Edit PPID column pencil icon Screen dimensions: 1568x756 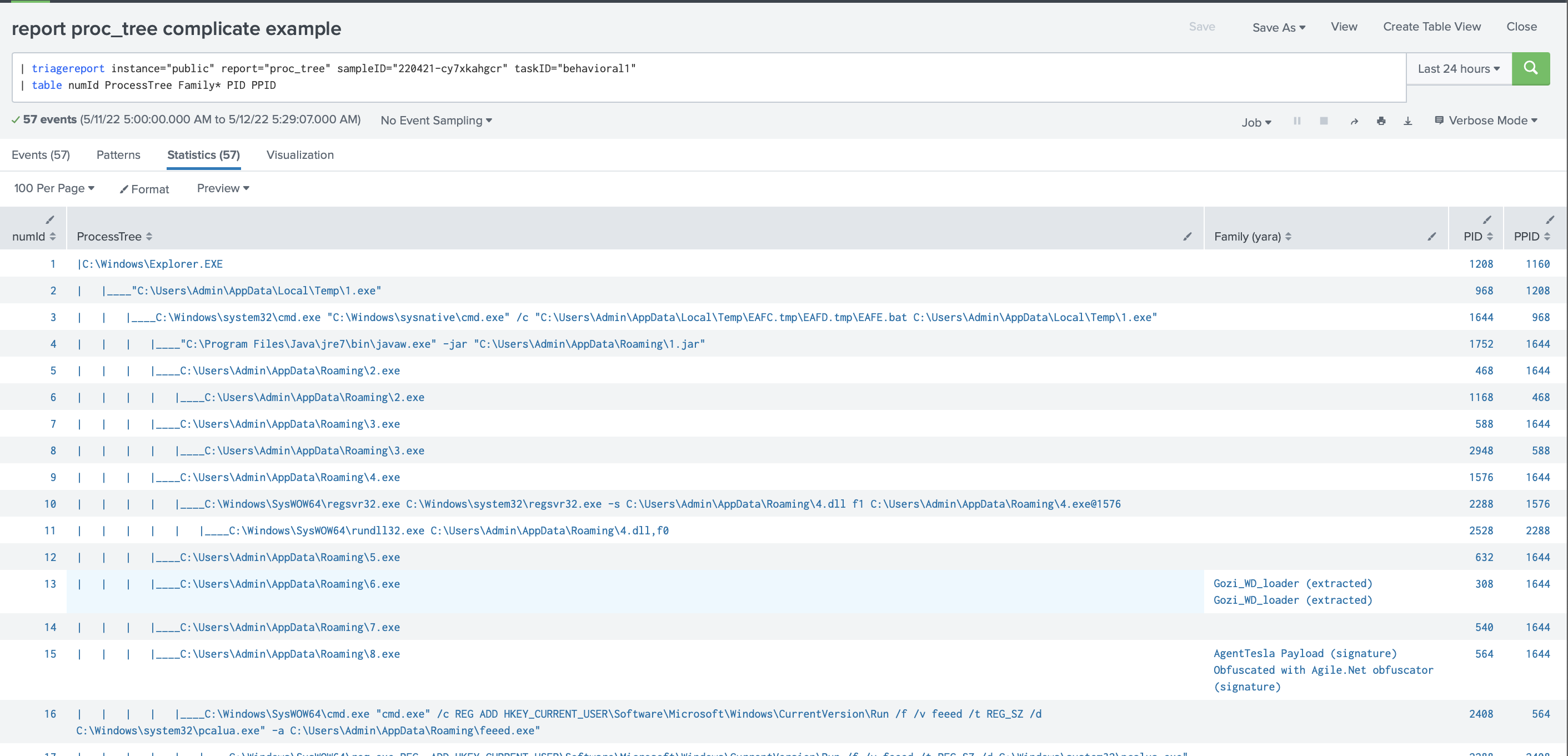(1550, 220)
